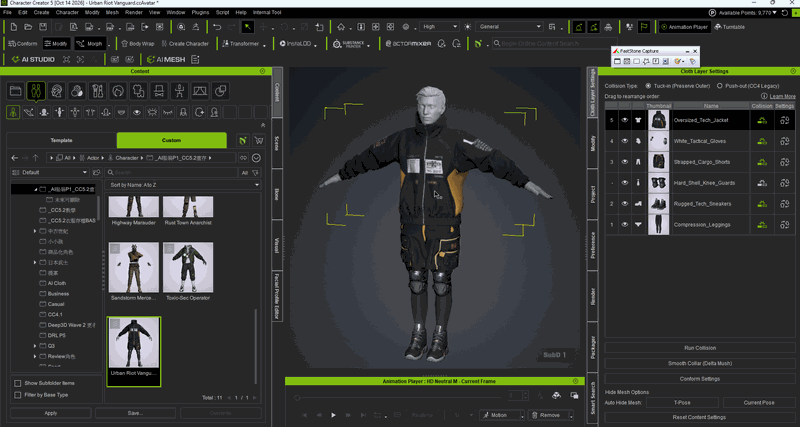Launch the Body Wrap tool

[x=136, y=44]
